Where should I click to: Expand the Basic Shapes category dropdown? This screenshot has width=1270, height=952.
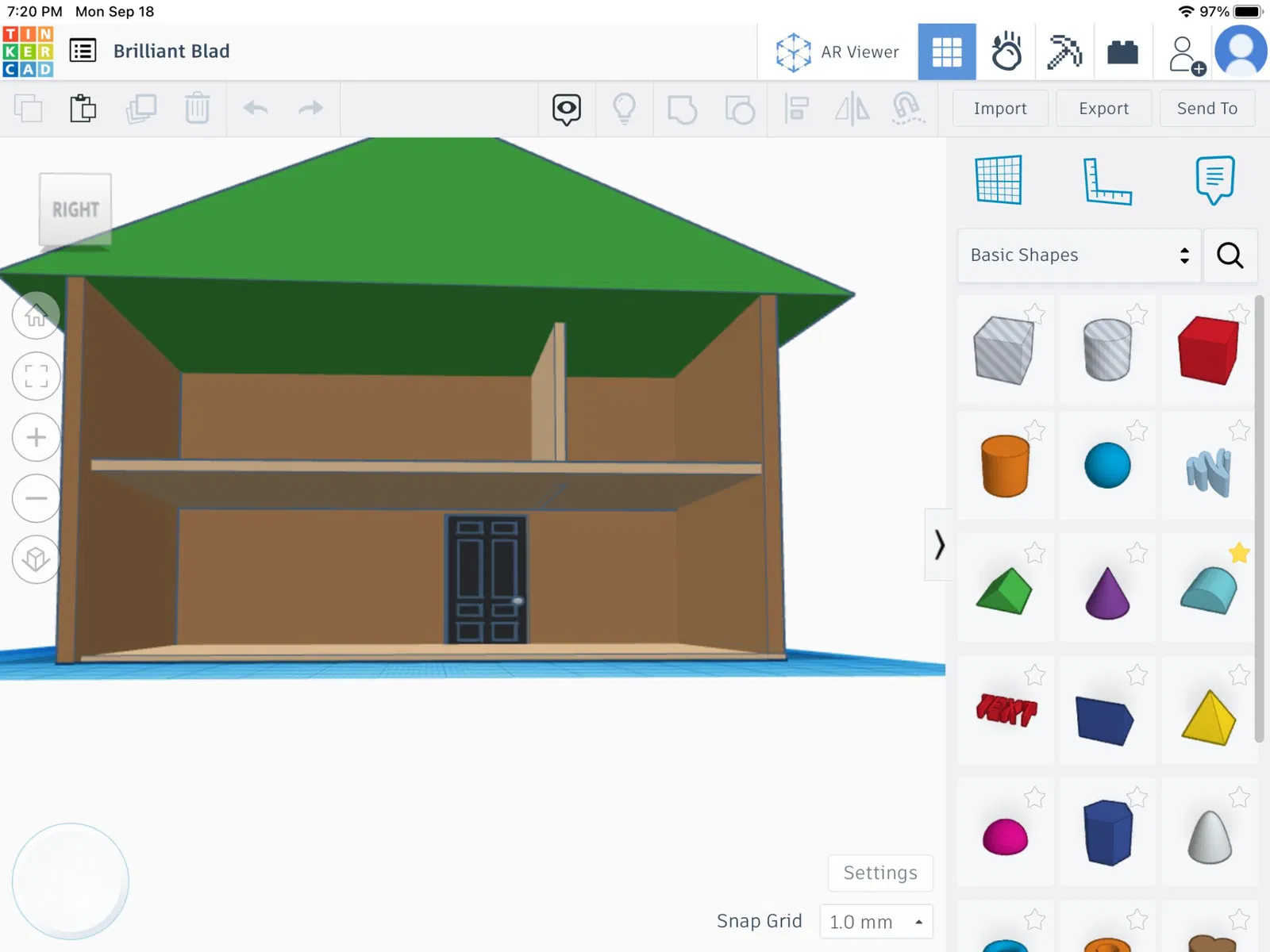1079,255
